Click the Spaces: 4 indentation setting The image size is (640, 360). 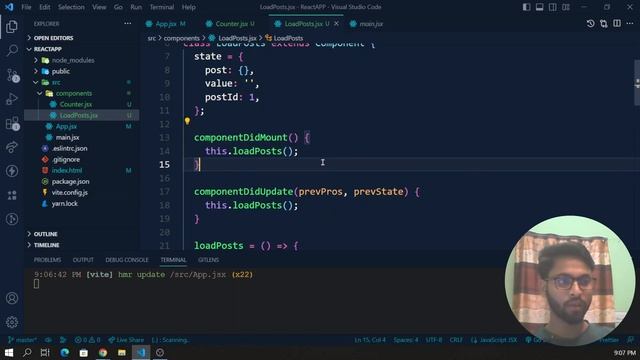click(x=406, y=340)
